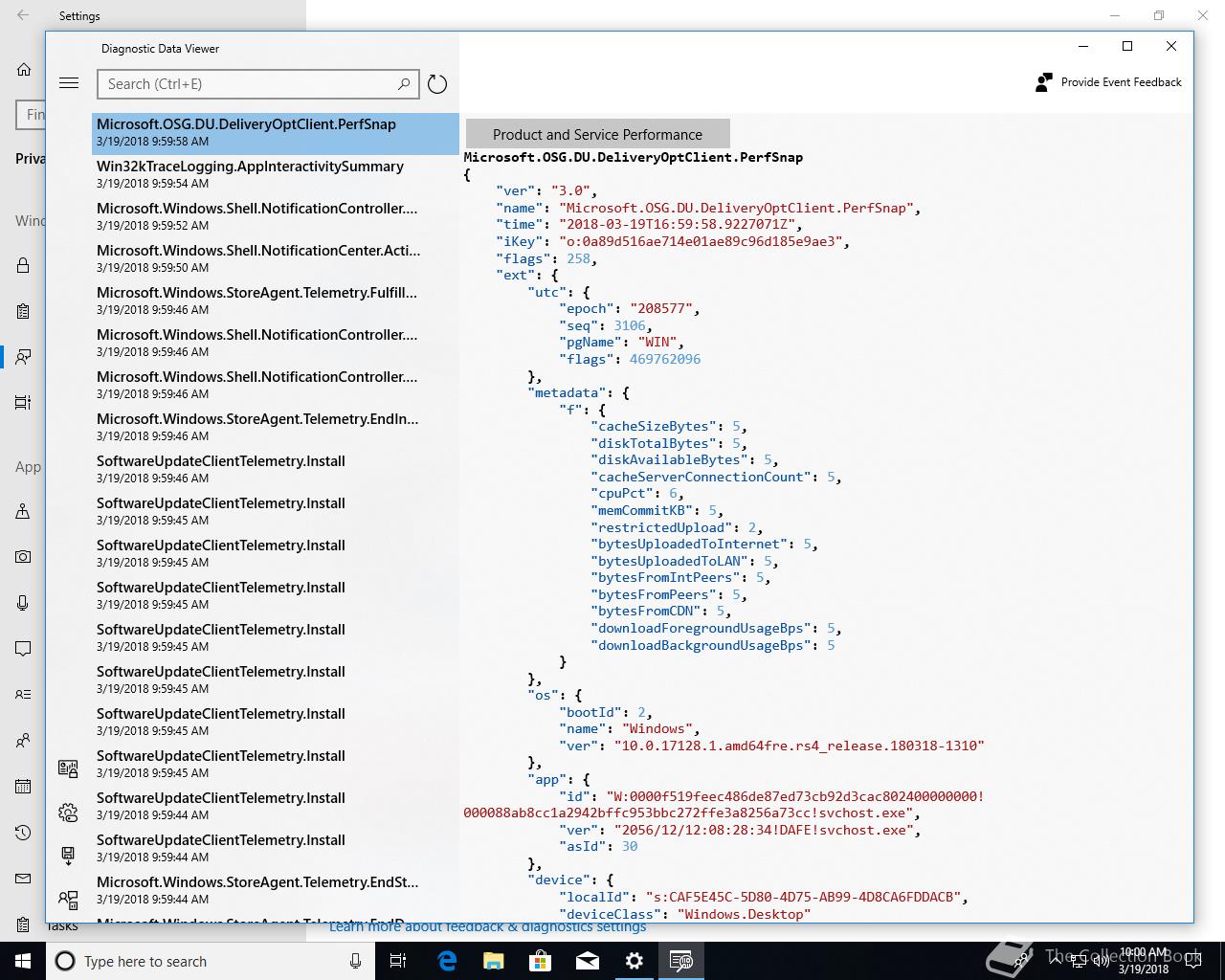This screenshot has width=1225, height=980.
Task: Click the Task View taskbar icon
Action: click(x=398, y=961)
